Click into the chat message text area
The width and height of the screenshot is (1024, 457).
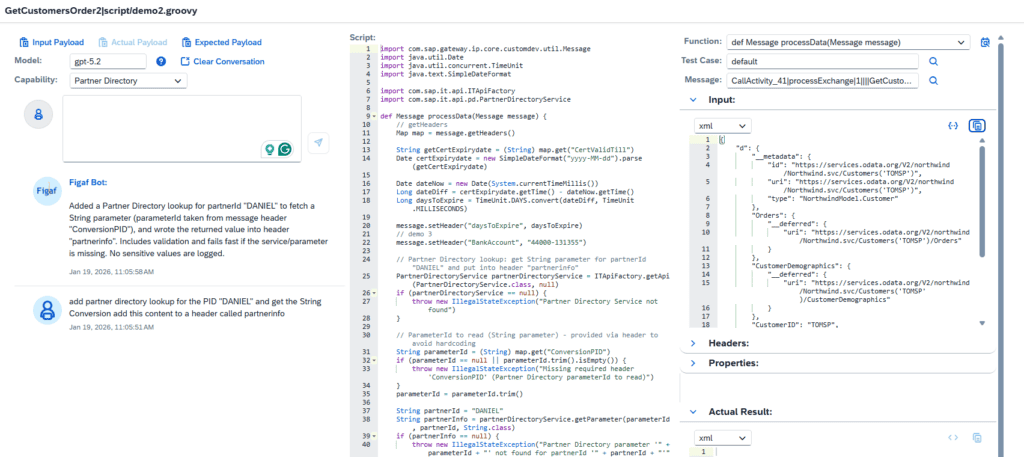[182, 129]
